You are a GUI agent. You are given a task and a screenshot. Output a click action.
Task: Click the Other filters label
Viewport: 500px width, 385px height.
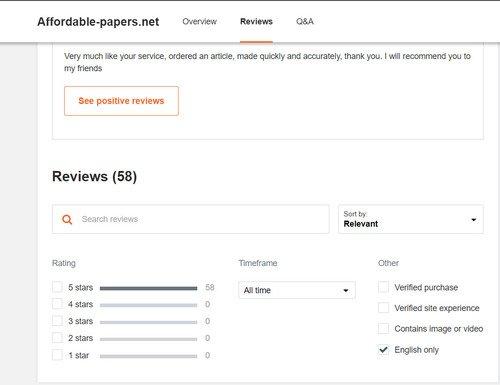(388, 263)
